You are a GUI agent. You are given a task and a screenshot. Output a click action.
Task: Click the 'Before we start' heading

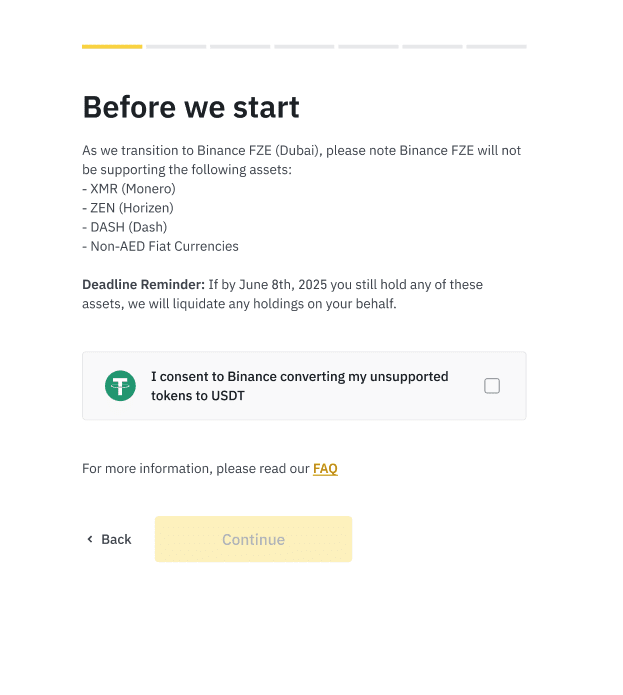191,107
